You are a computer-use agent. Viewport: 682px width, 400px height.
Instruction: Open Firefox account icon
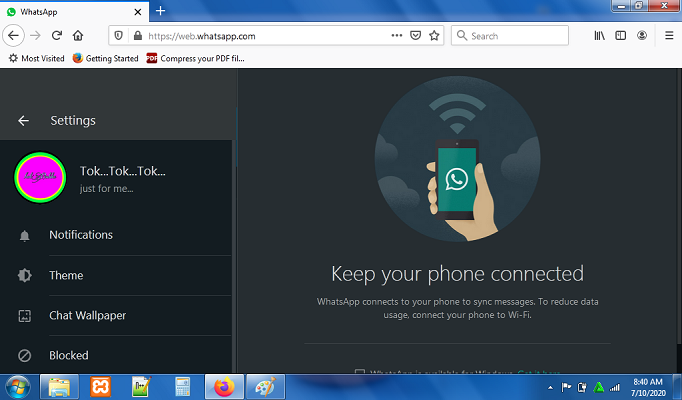[x=642, y=36]
